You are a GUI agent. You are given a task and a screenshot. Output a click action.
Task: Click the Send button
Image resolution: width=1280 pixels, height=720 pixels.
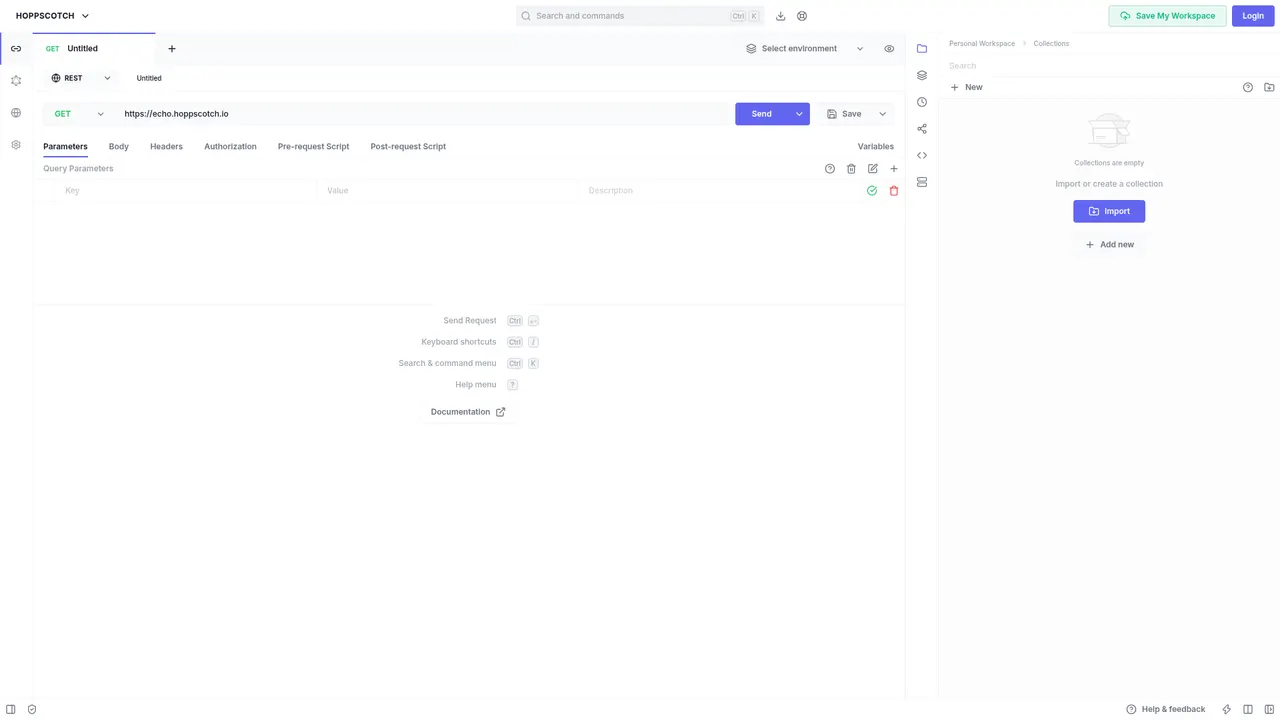(x=762, y=114)
